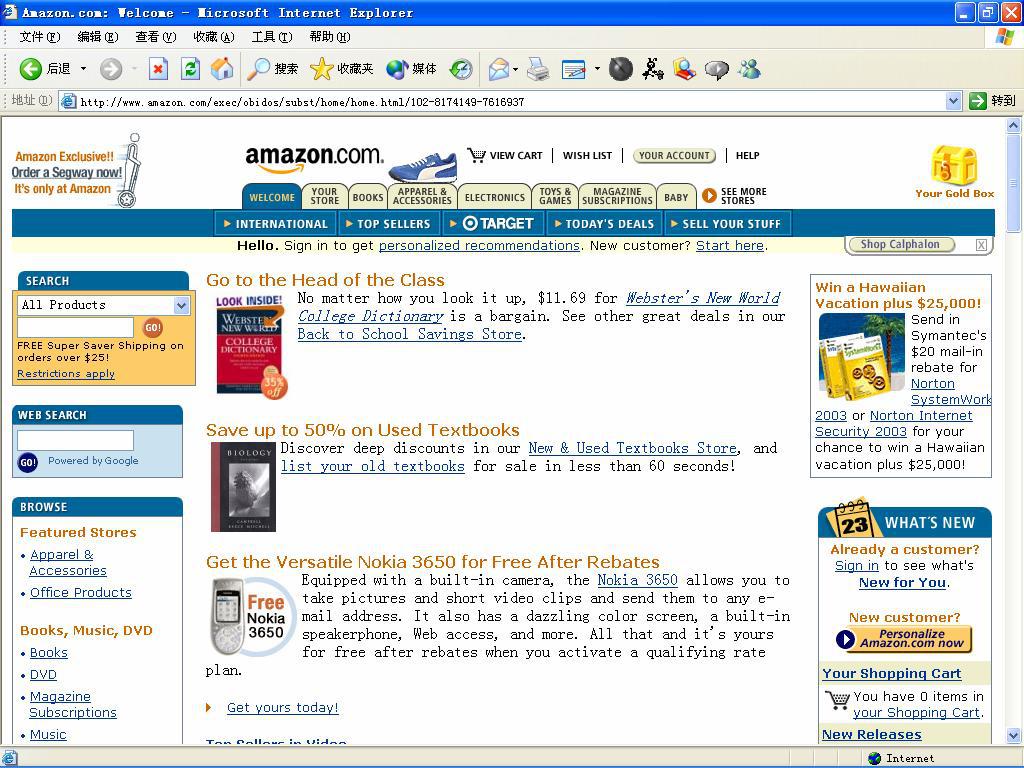
Task: Click the speech bubble Discuss icon
Action: click(x=716, y=69)
